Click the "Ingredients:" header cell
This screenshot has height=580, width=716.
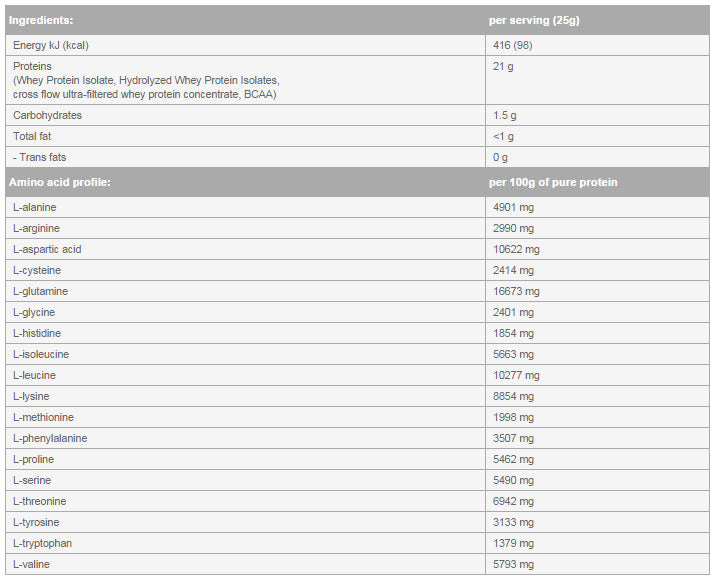(43, 20)
